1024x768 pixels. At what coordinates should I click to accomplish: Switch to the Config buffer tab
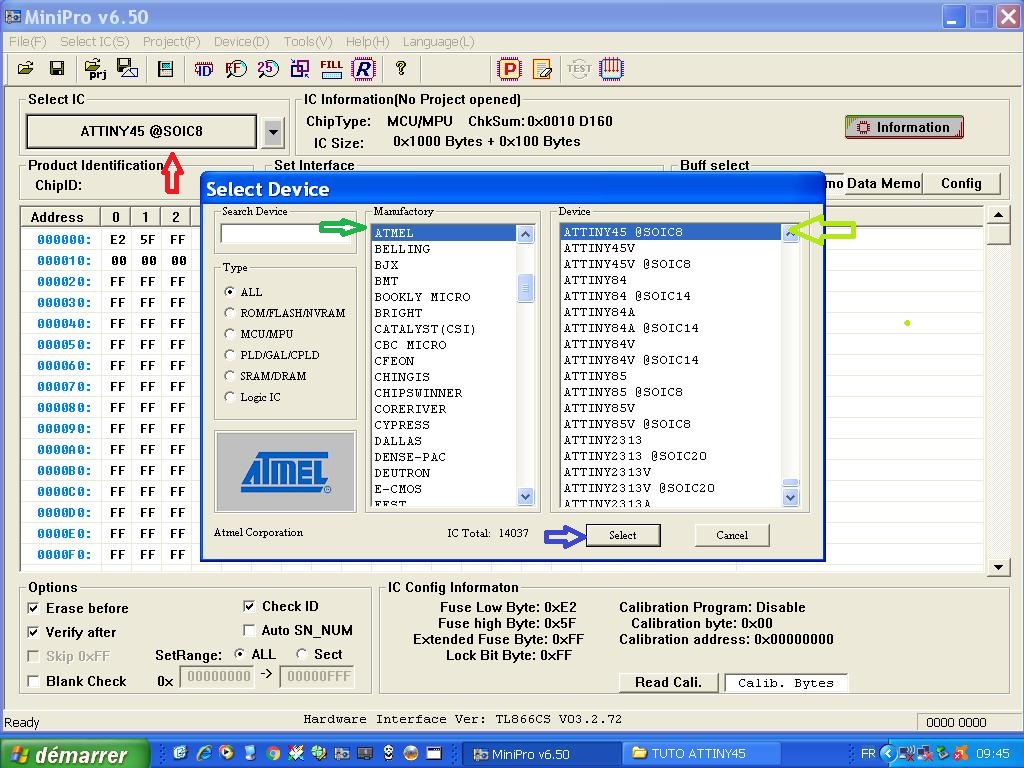[961, 184]
